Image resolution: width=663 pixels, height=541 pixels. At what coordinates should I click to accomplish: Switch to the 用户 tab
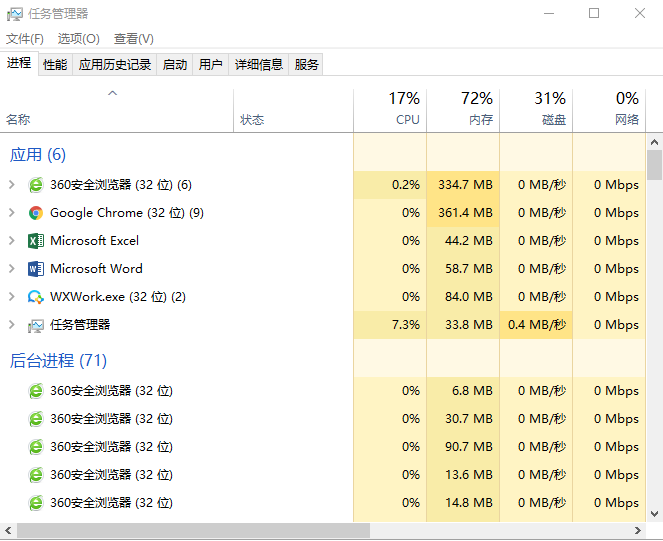click(211, 65)
